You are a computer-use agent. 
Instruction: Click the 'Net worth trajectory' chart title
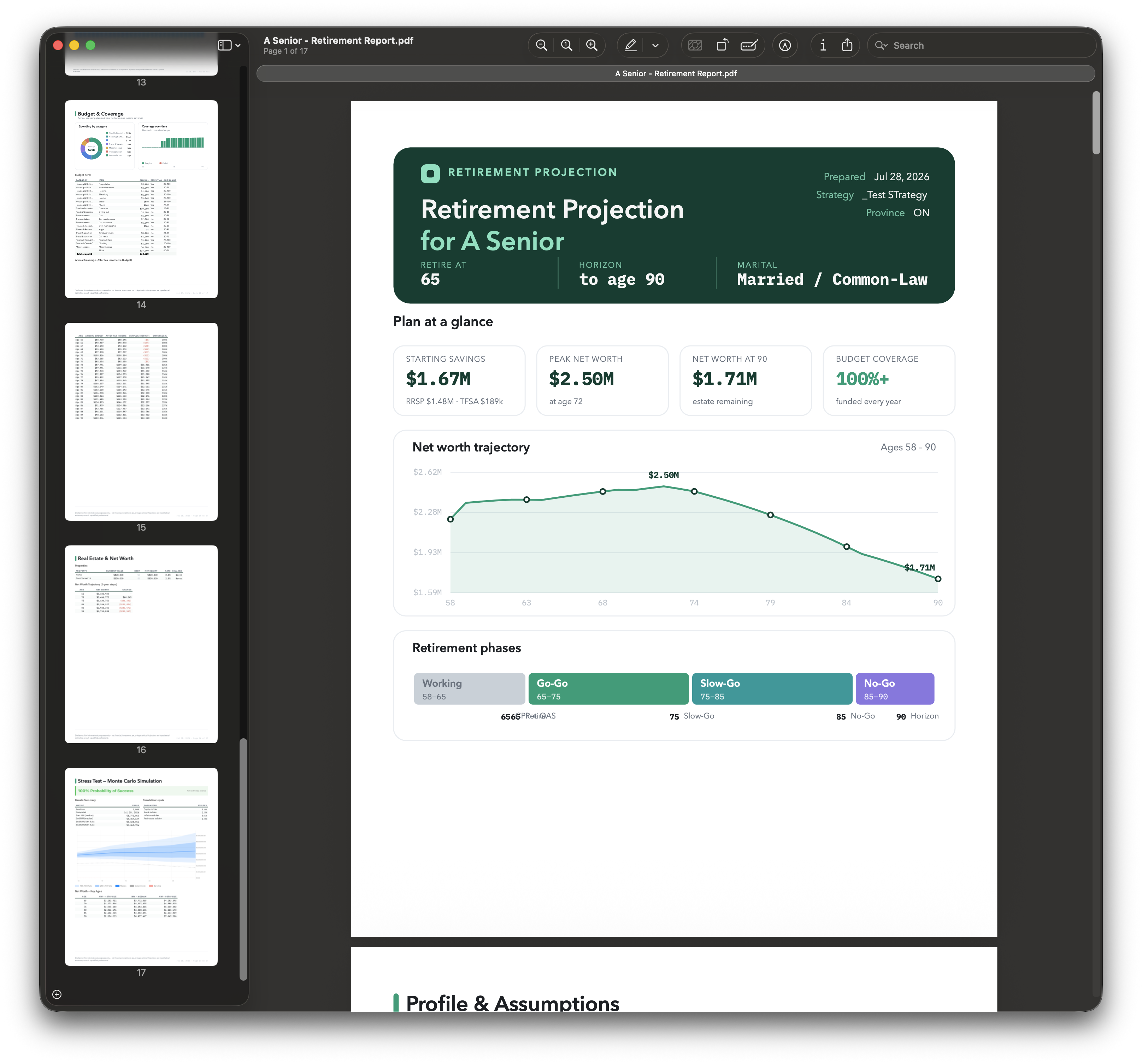point(471,447)
